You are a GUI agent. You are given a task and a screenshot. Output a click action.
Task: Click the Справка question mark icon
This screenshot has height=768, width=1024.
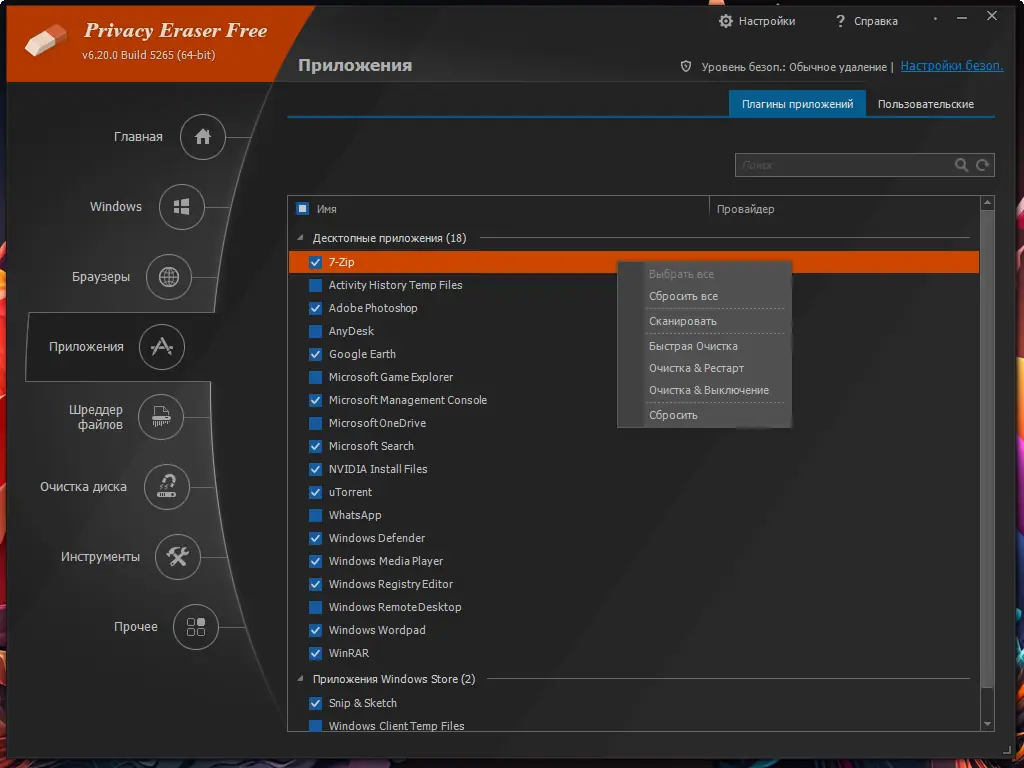840,21
